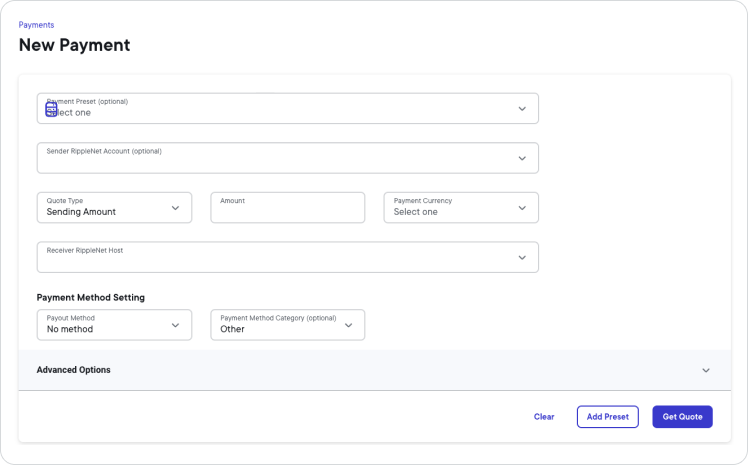748x465 pixels.
Task: Open the Receiver RippleNet Host field
Action: coord(280,257)
